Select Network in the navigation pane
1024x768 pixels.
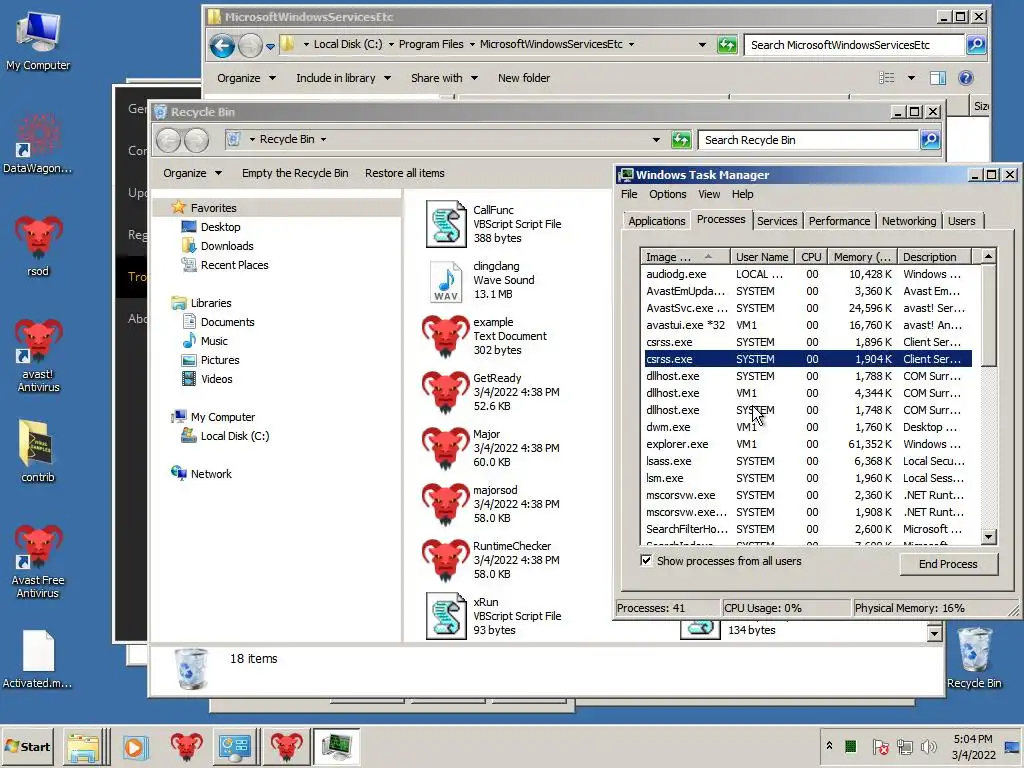click(210, 473)
